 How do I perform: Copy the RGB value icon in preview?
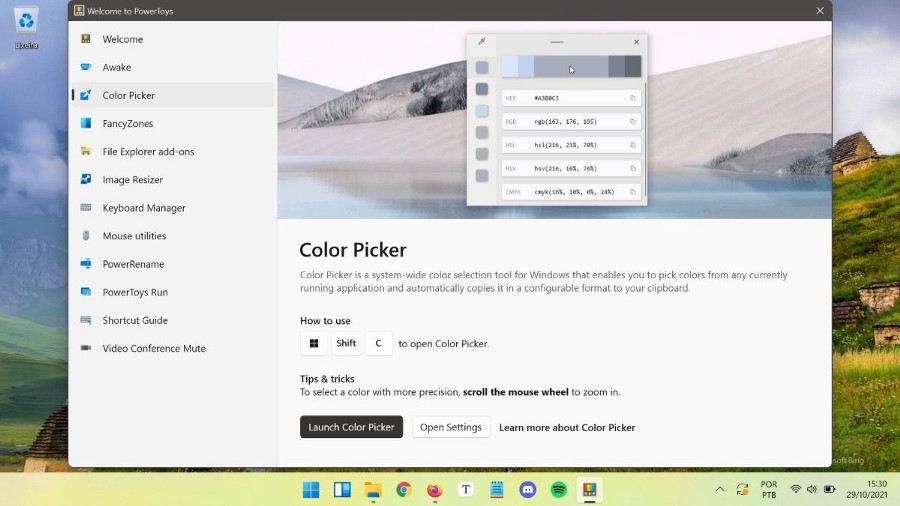[633, 122]
